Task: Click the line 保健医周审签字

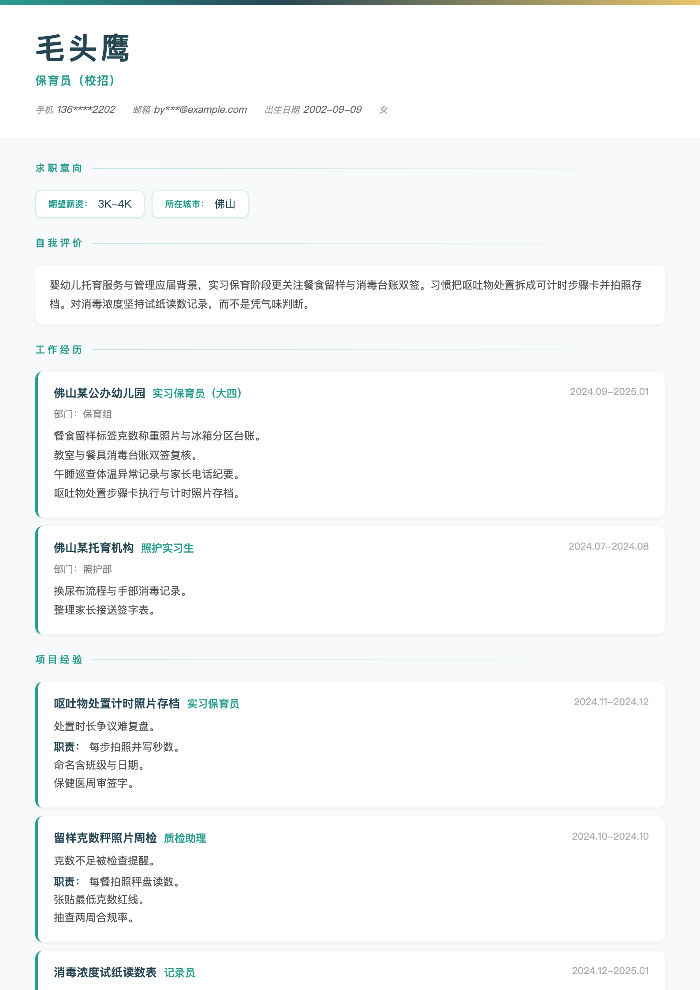Action: point(93,784)
